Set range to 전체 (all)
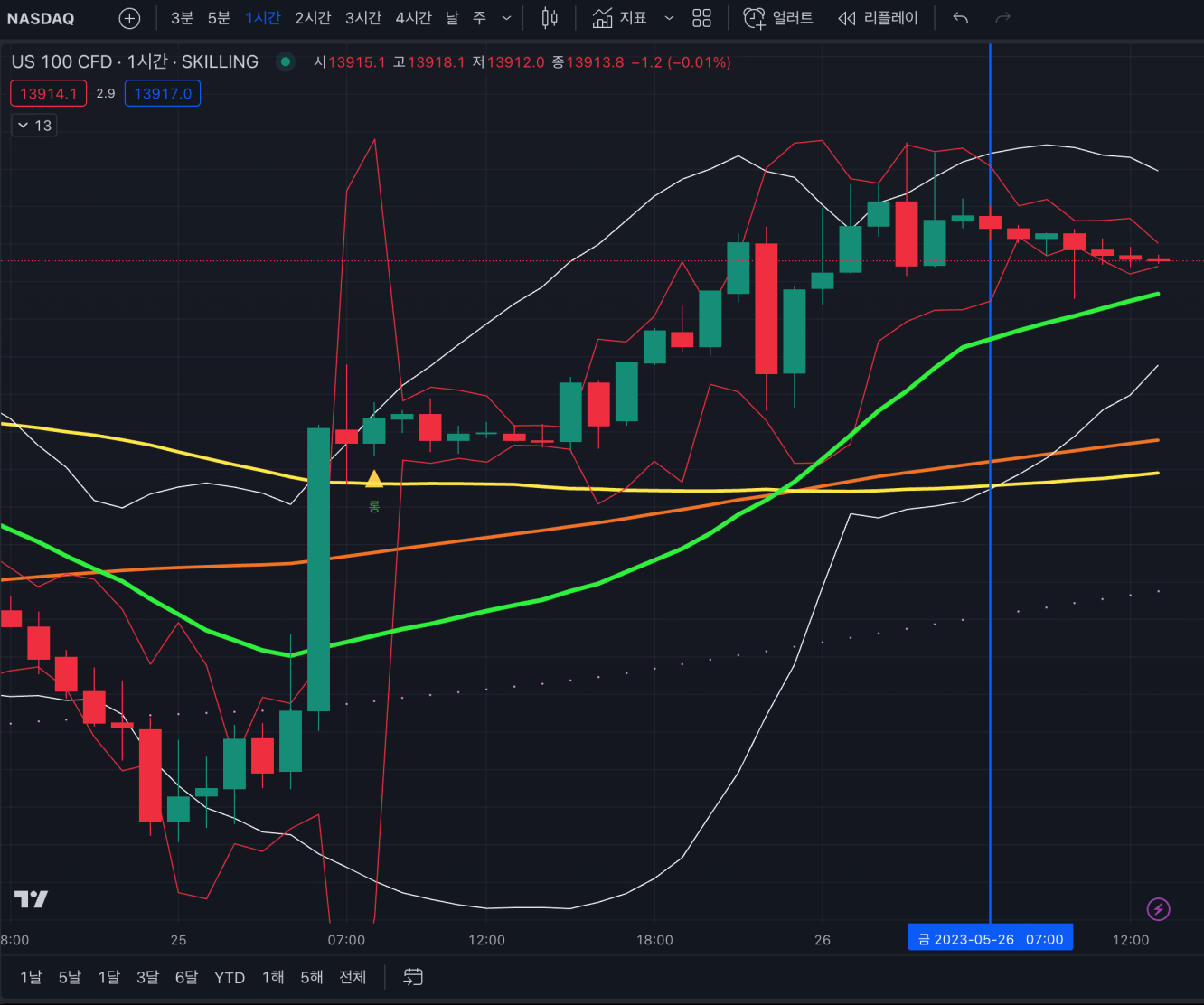Image resolution: width=1204 pixels, height=1005 pixels. (x=353, y=977)
